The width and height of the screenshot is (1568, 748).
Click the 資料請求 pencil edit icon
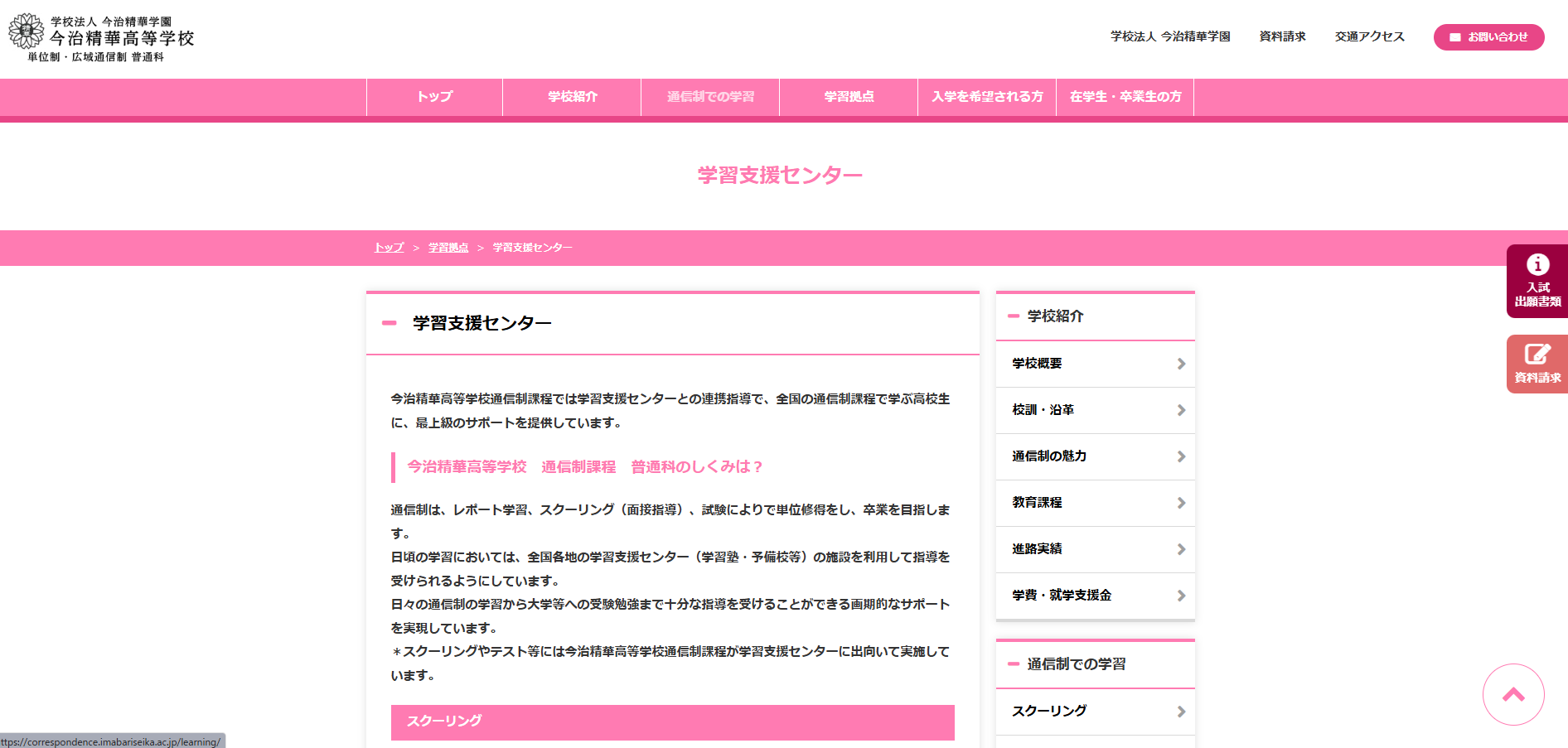(x=1537, y=355)
